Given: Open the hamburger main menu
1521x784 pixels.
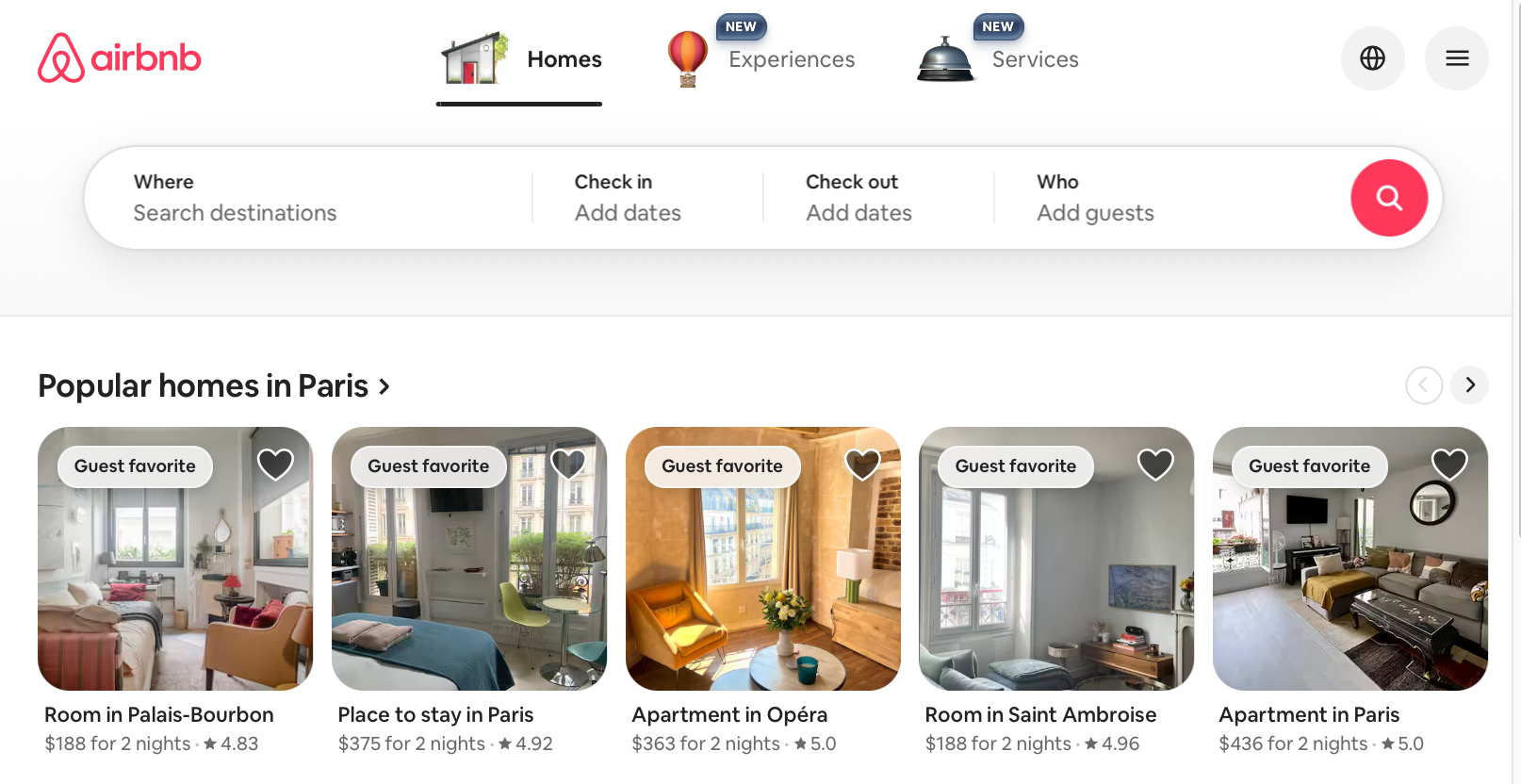Looking at the screenshot, I should (1457, 58).
